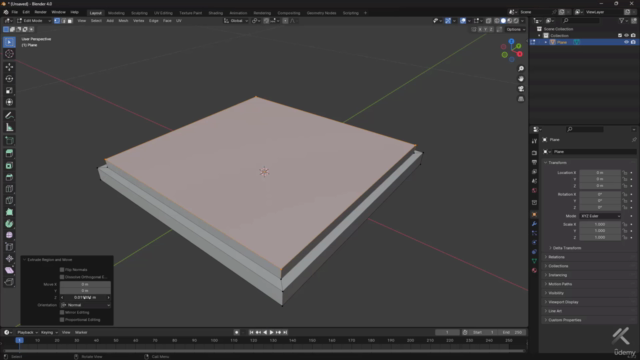Viewport: 640px width, 360px height.
Task: Select the Bevel tool
Action: [9, 178]
